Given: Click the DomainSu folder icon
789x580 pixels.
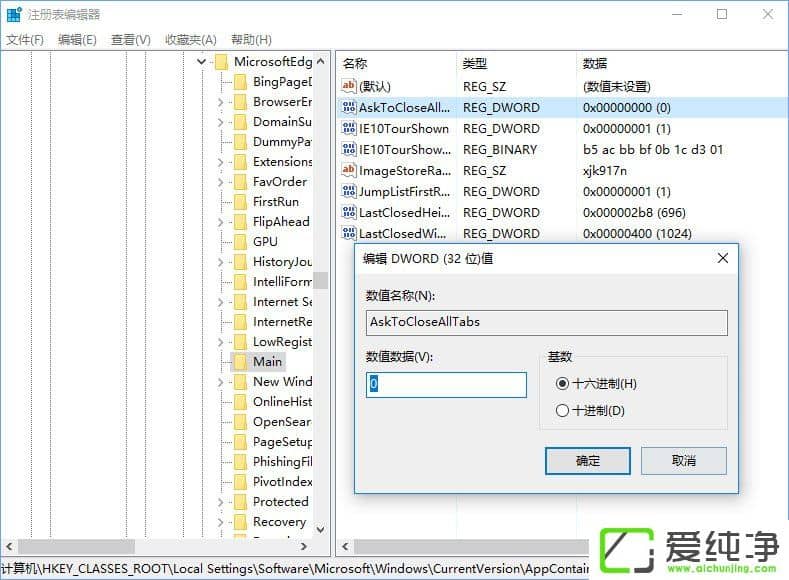Looking at the screenshot, I should [241, 122].
